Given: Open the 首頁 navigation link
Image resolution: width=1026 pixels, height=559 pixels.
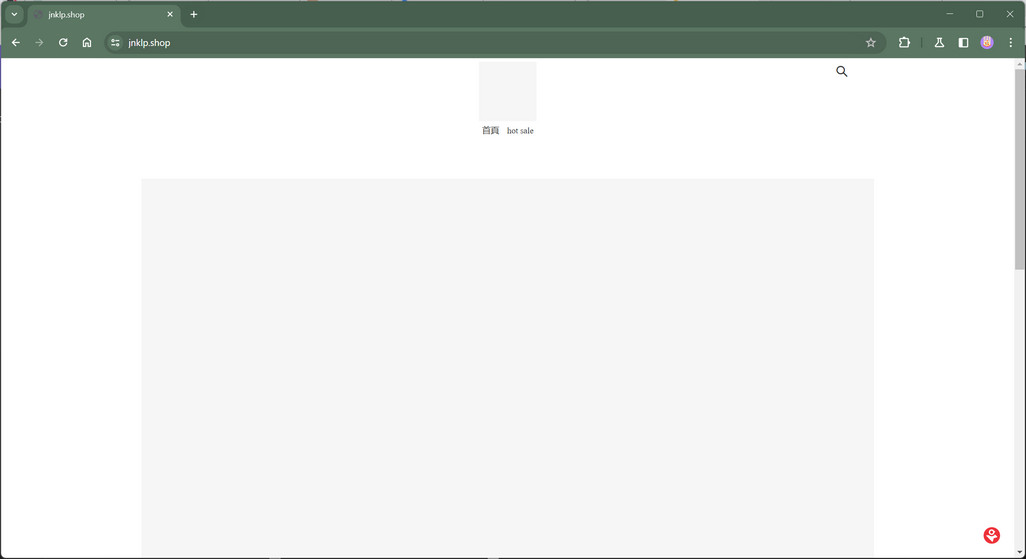Looking at the screenshot, I should [491, 131].
